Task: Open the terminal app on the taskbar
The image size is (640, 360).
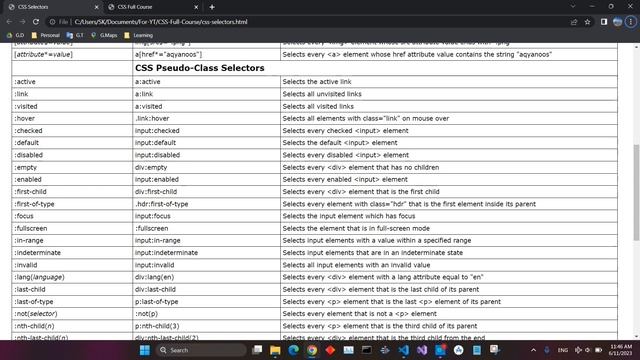Action: pyautogui.click(x=367, y=350)
